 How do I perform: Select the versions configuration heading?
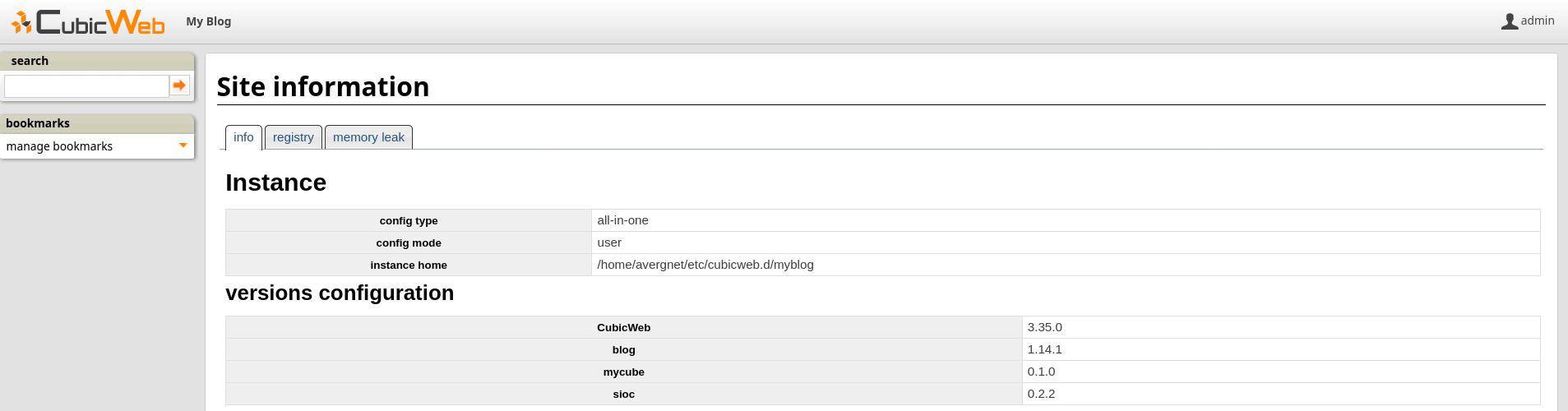340,293
